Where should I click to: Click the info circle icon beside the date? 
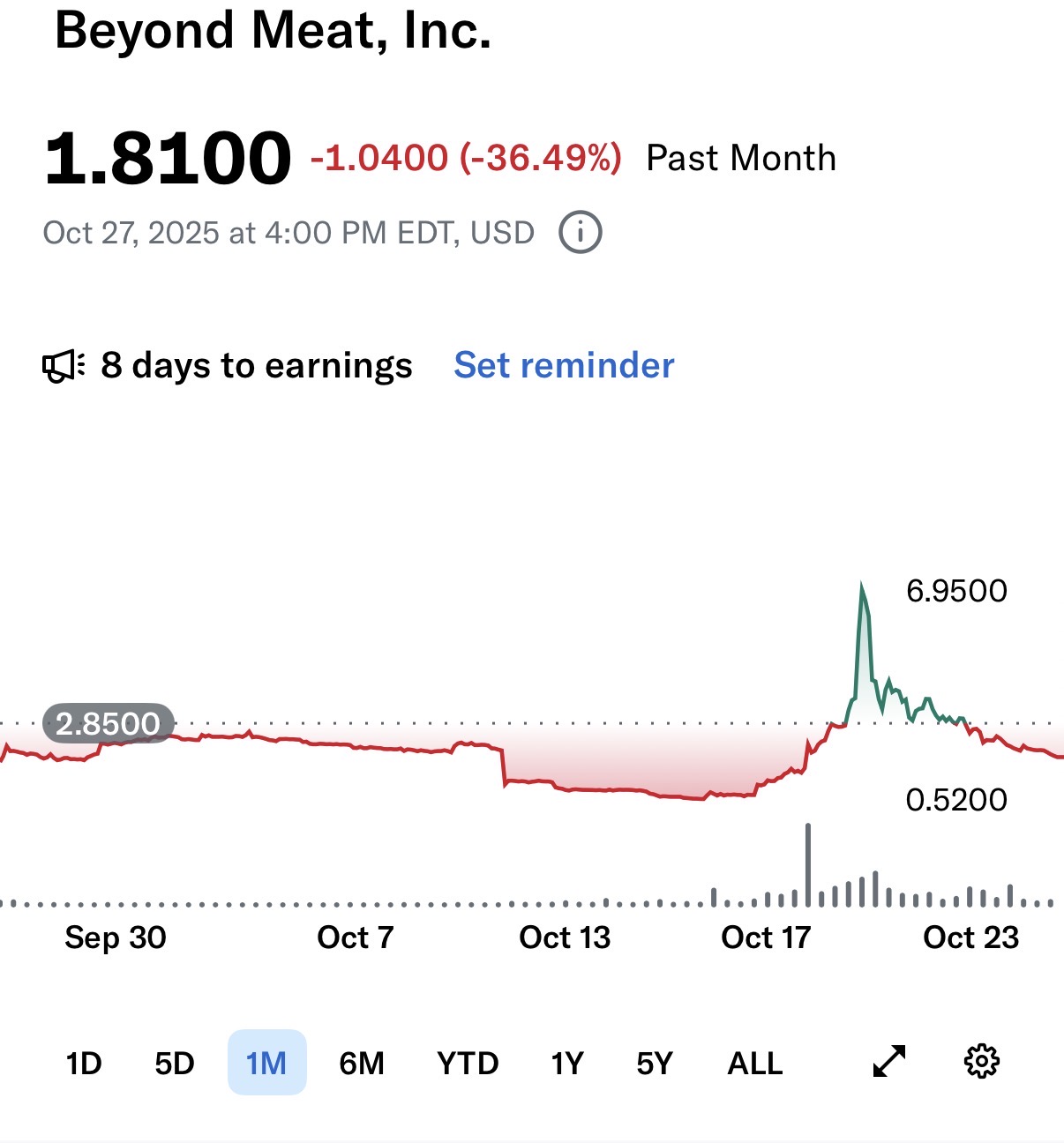pos(581,233)
